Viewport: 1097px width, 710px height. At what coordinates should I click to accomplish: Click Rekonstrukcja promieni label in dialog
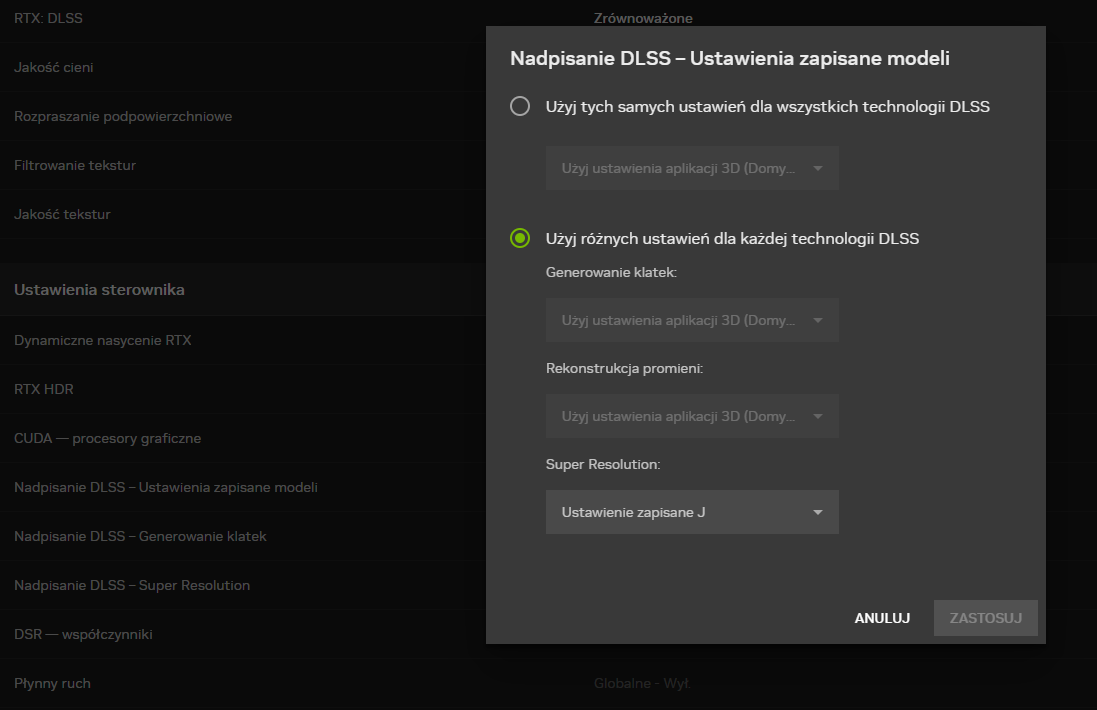(624, 368)
